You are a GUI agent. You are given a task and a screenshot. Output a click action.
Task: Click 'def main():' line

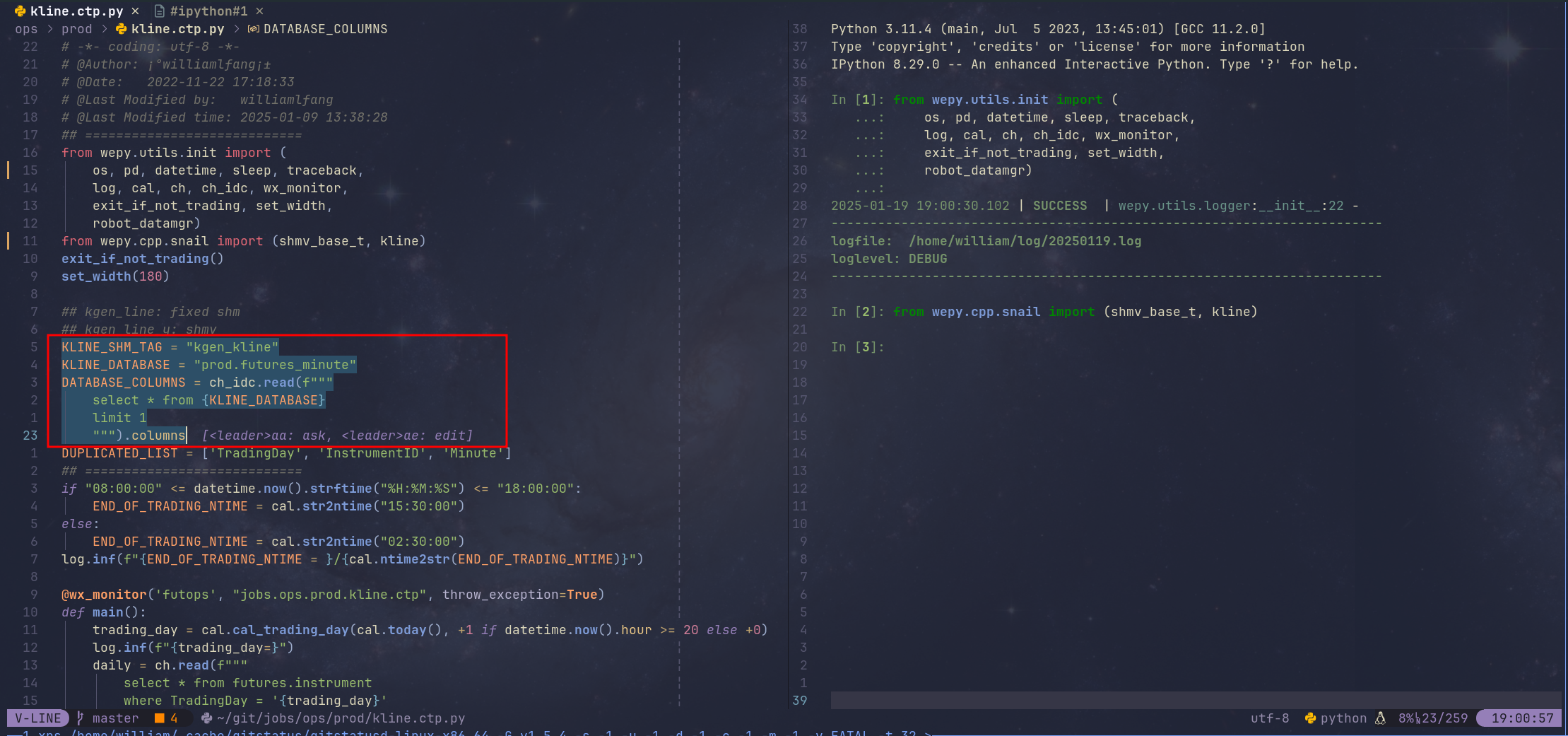tap(104, 612)
